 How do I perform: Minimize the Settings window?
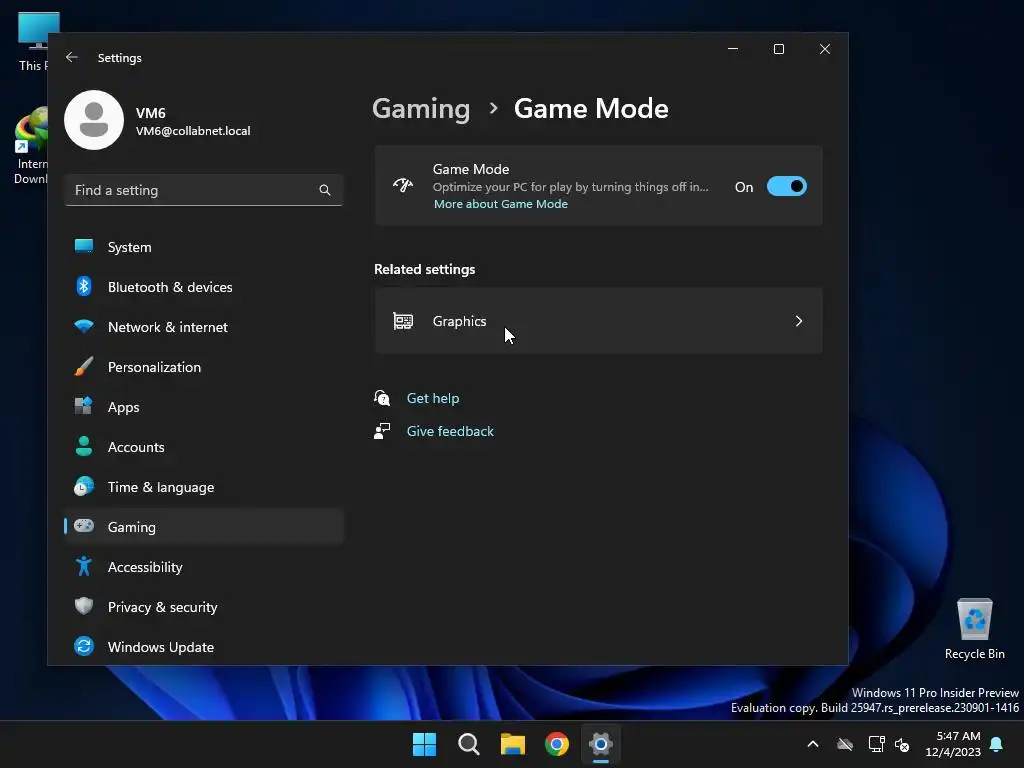pyautogui.click(x=733, y=49)
